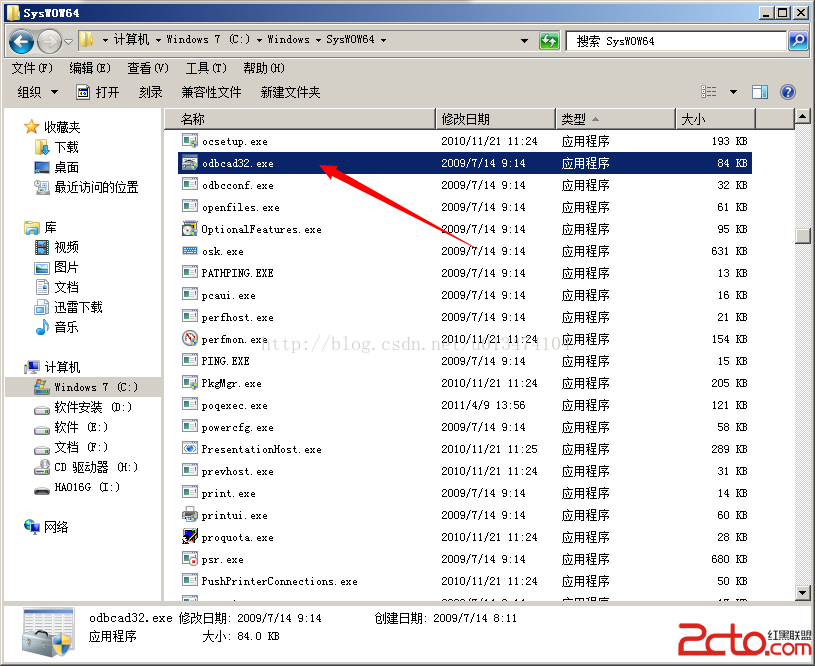Open 最近访问的位置 in favorites
Viewport: 815px width, 666px height.
click(86, 187)
